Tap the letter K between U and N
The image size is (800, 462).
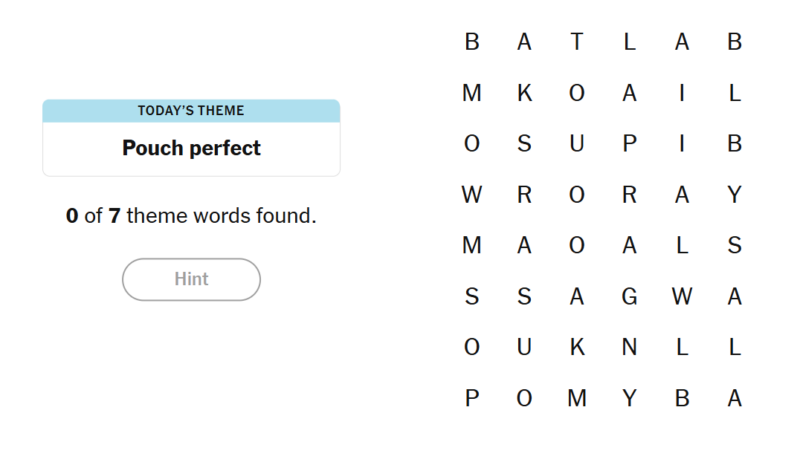pyautogui.click(x=576, y=347)
